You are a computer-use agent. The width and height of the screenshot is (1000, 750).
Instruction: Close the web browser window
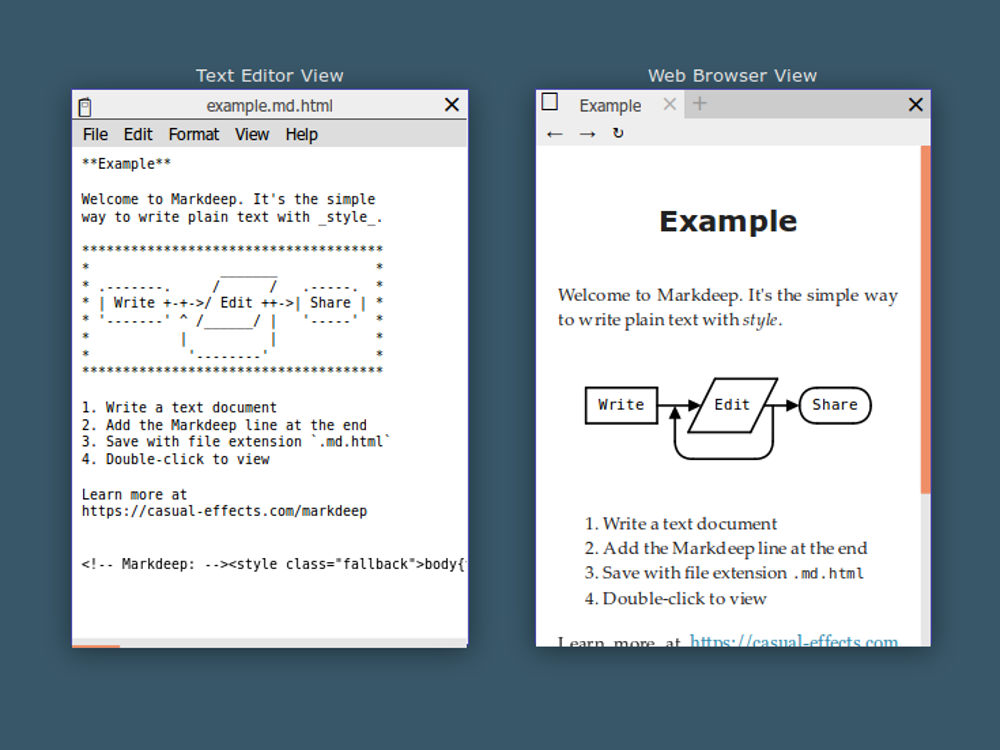click(915, 105)
